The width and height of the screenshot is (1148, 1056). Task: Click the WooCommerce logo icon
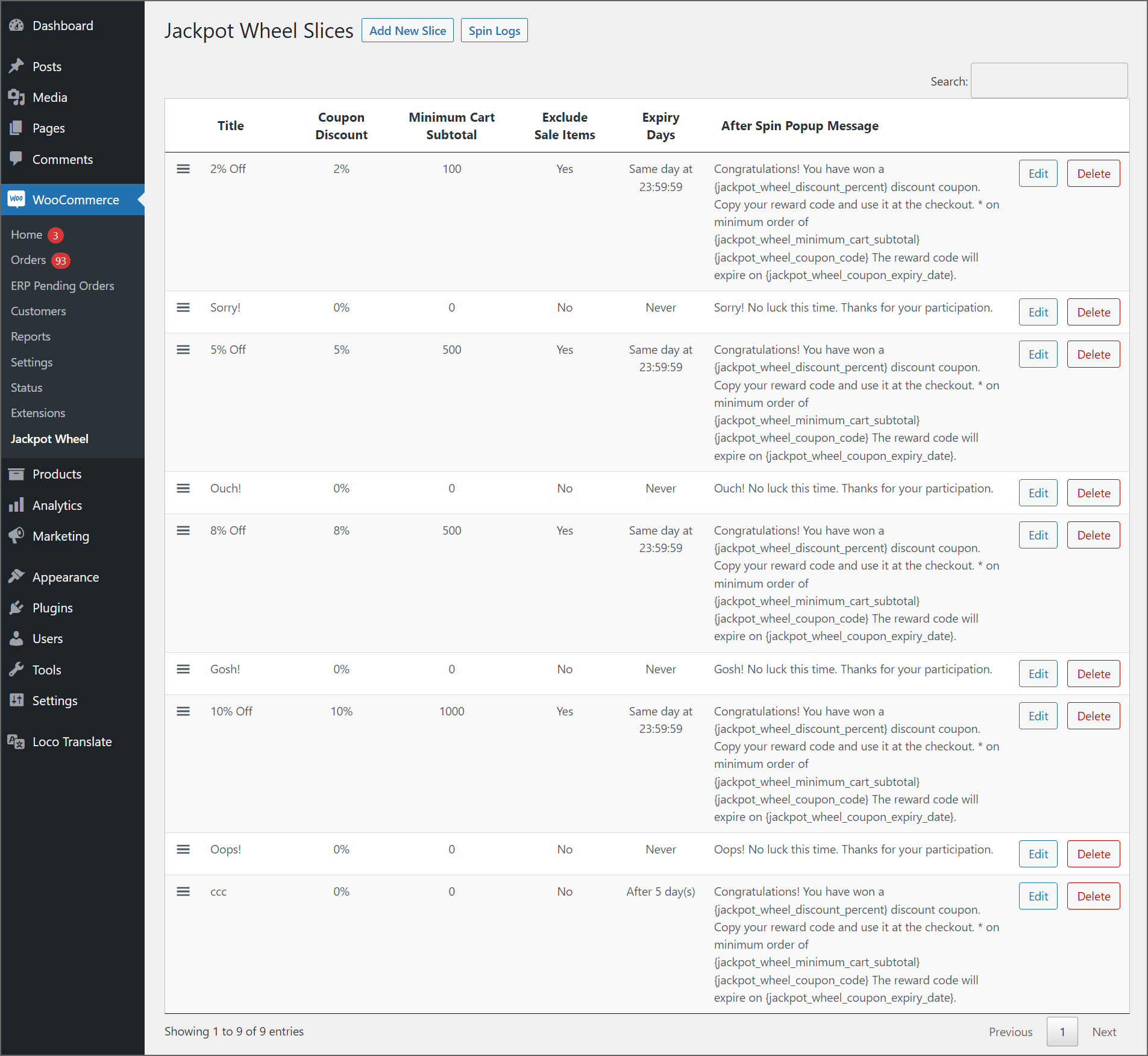[16, 200]
